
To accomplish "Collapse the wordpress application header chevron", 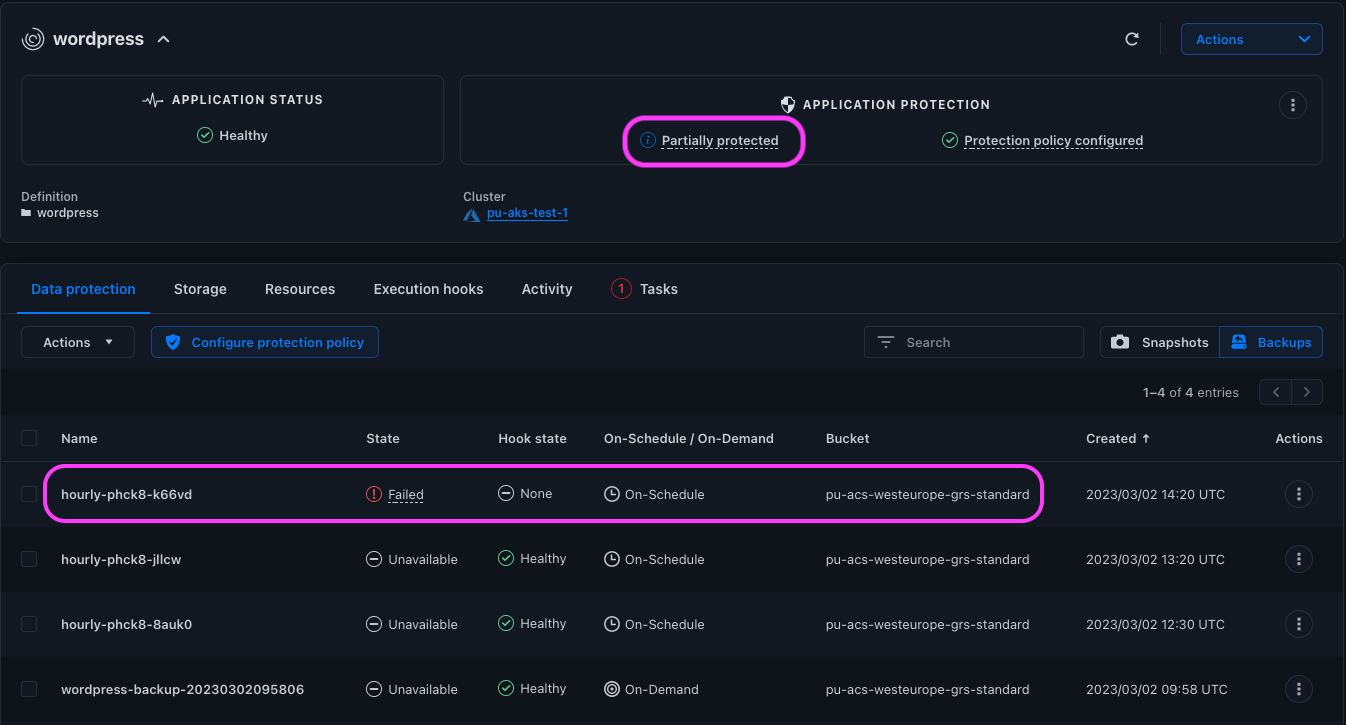I will click(164, 39).
